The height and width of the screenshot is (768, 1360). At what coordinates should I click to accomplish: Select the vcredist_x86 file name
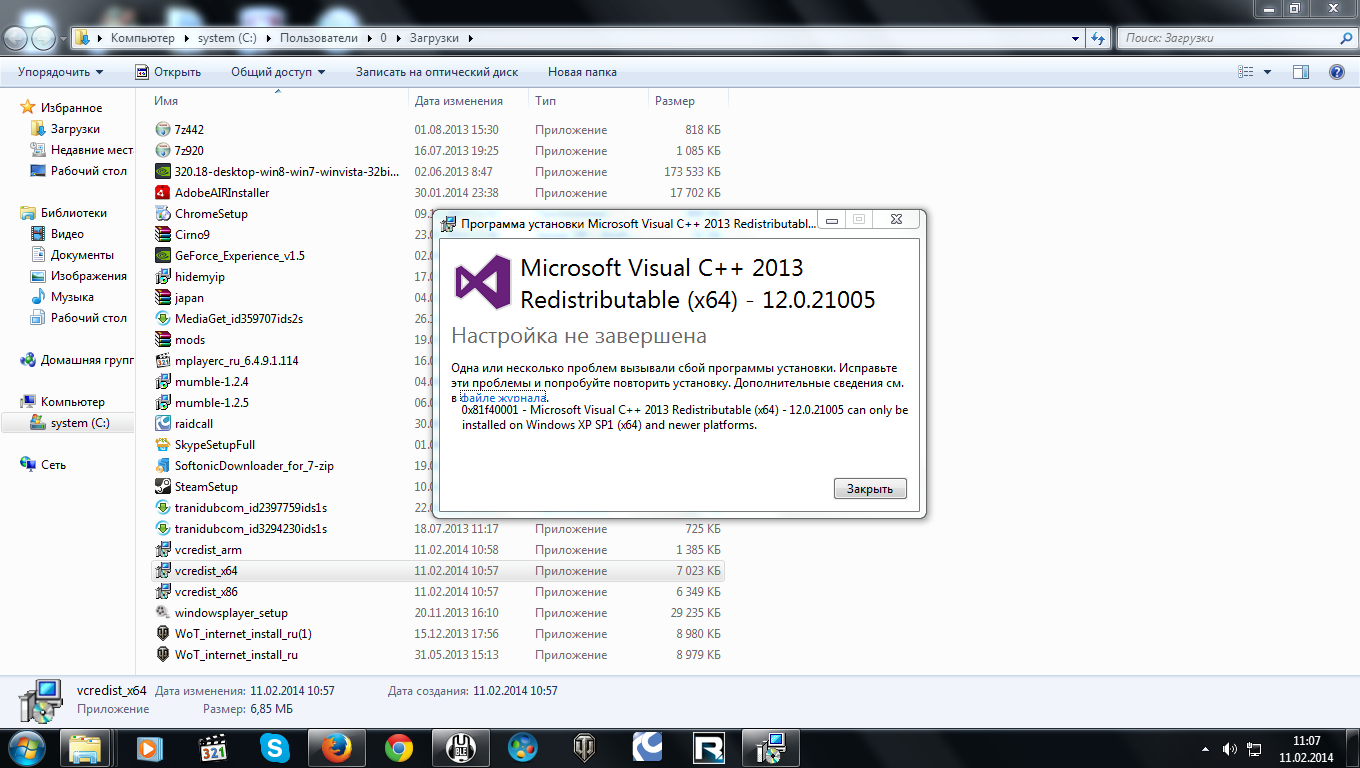click(206, 591)
